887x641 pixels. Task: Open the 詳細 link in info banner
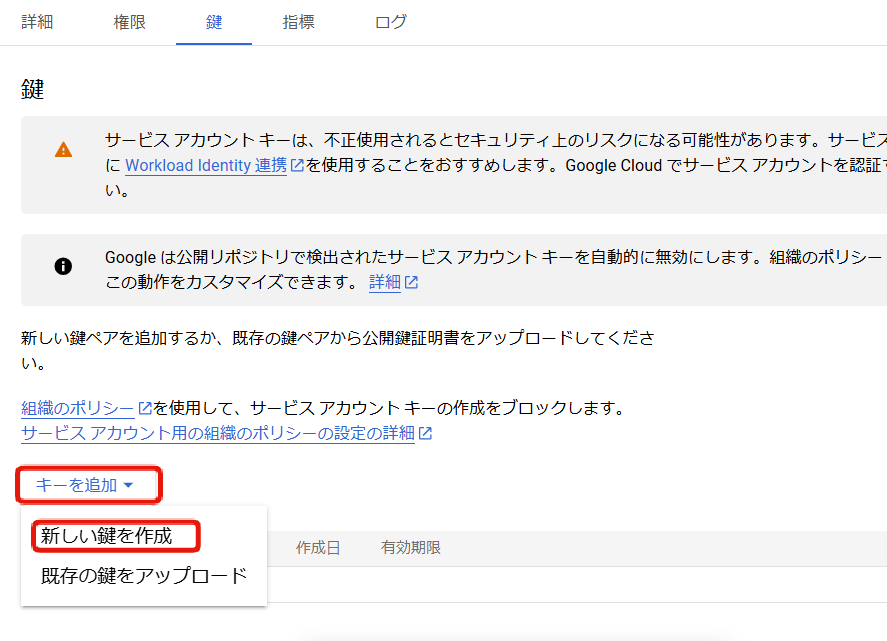385,282
